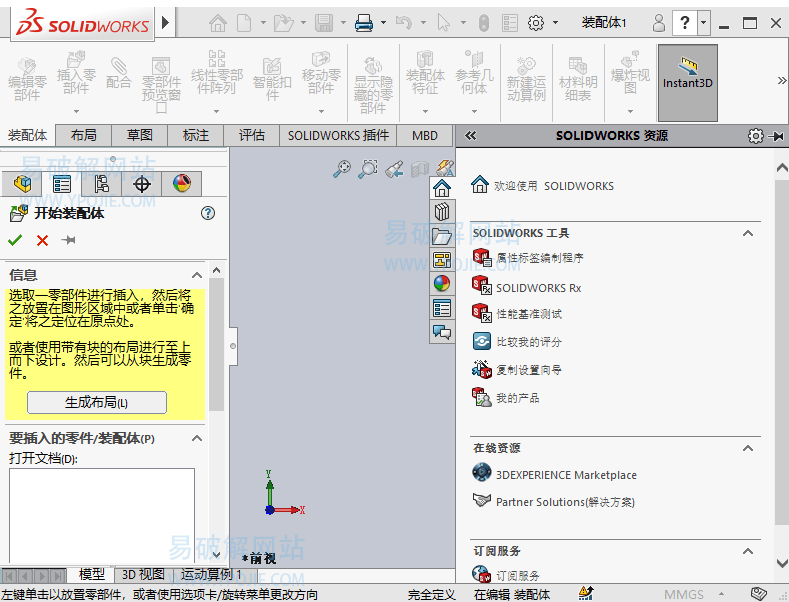The height and width of the screenshot is (602, 789).
Task: Open 欢迎使用 SOLIDWORKS link
Action: pyautogui.click(x=542, y=186)
